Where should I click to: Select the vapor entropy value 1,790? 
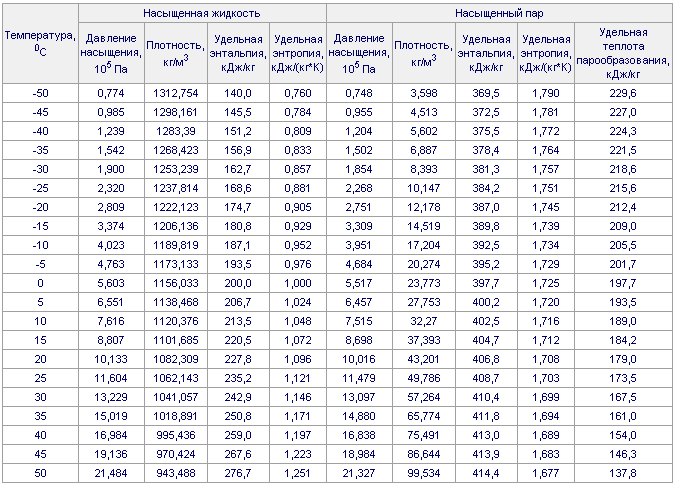(545, 93)
